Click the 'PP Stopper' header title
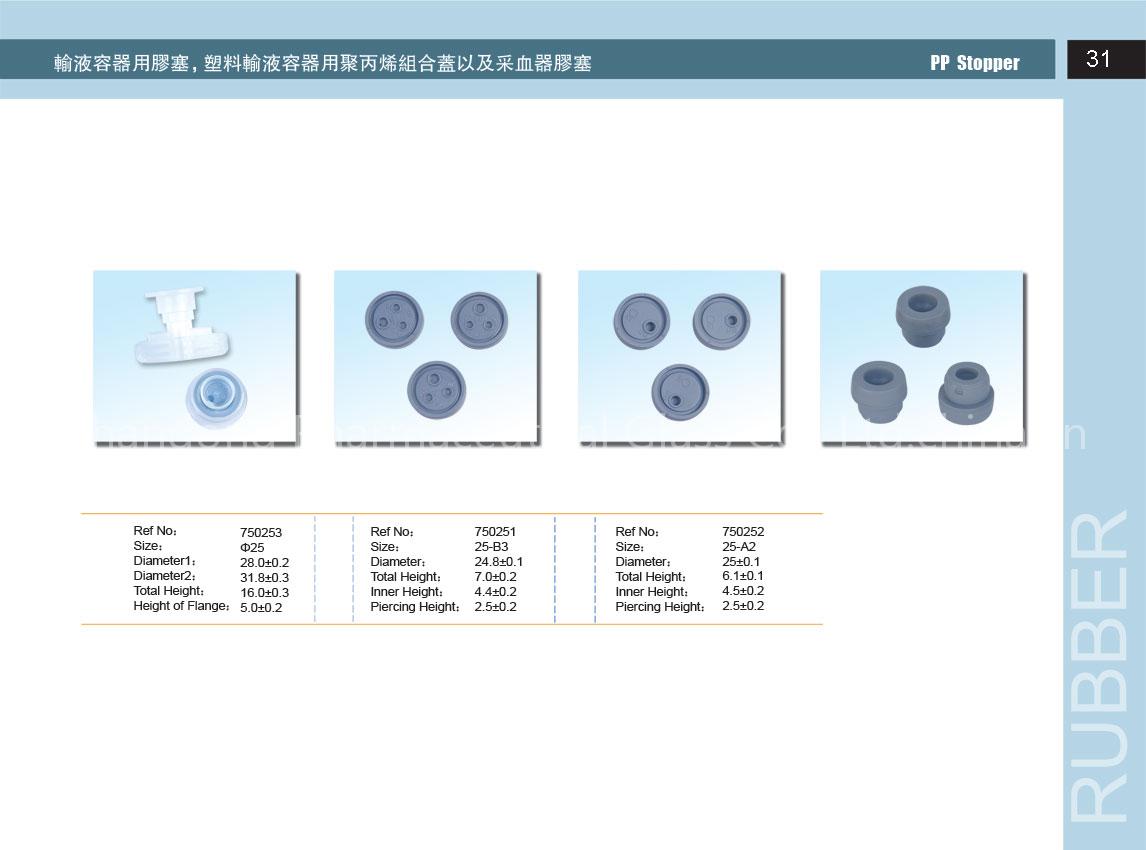Viewport: 1146px width, 850px height. coord(975,63)
